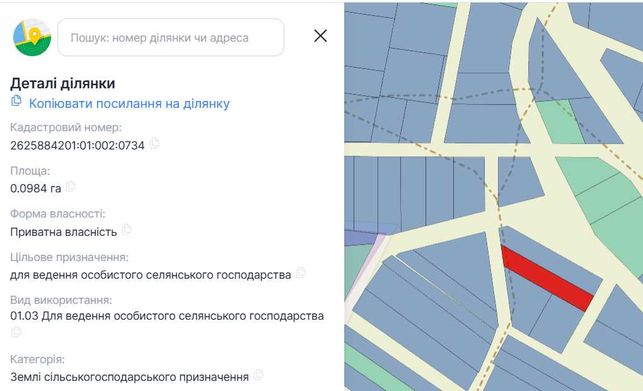Copy the cadastral number 2625884201:01:002:0734
This screenshot has height=391, width=643.
coord(154,144)
